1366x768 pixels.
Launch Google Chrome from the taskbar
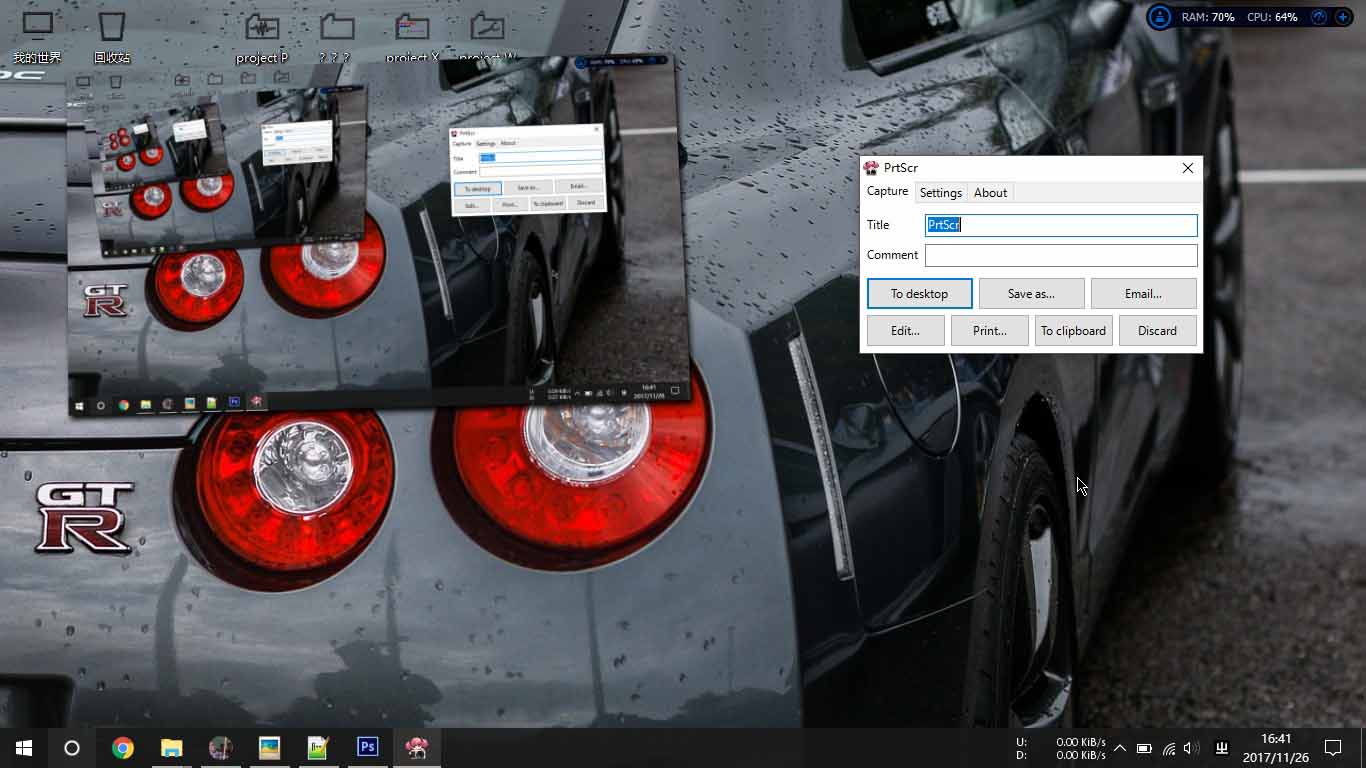click(x=123, y=747)
